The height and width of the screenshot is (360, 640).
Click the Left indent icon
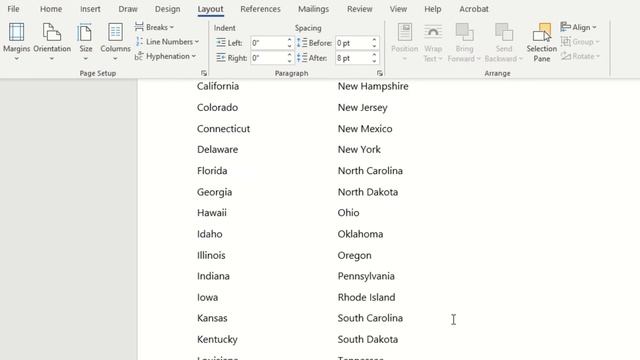coord(220,42)
